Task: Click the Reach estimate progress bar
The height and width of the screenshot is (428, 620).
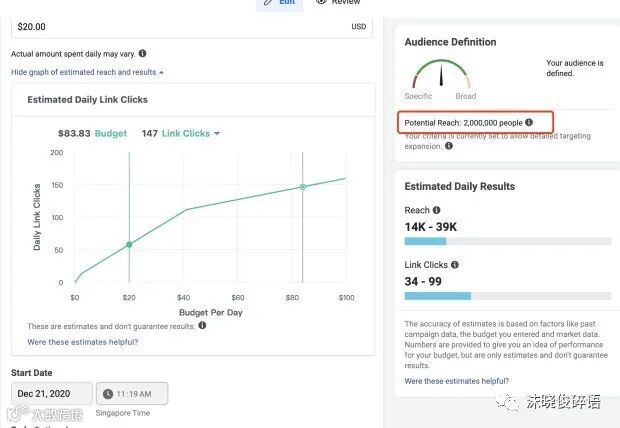Action: click(507, 241)
